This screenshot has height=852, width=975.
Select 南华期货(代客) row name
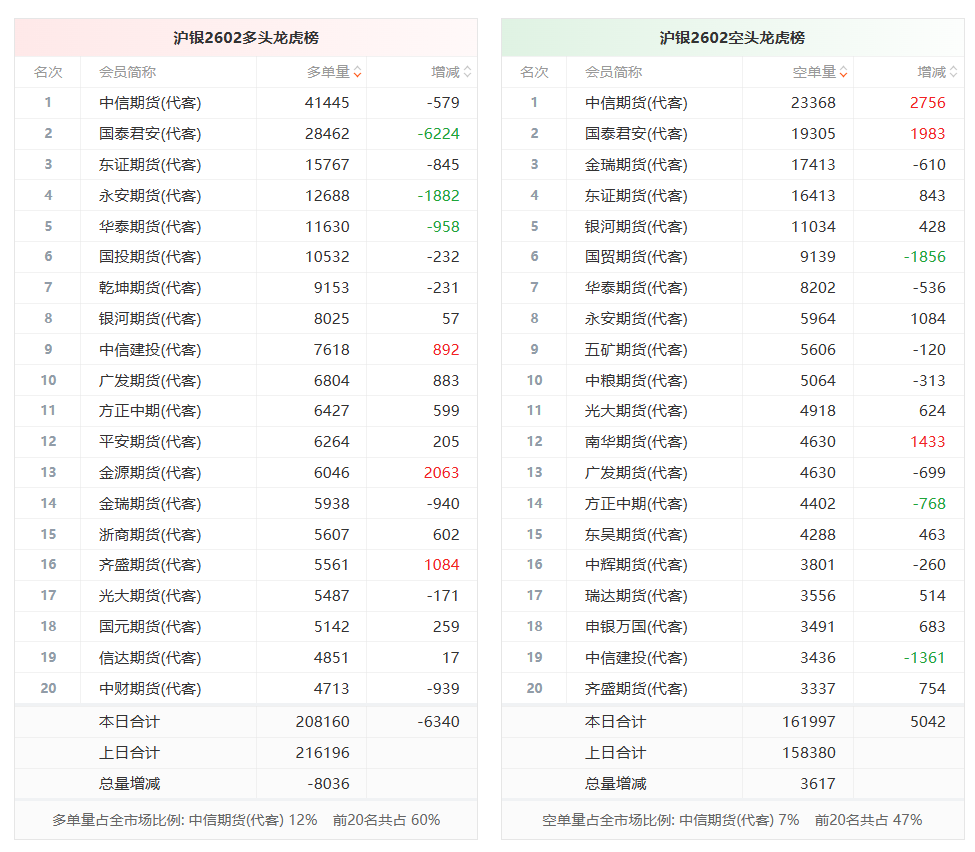636,442
